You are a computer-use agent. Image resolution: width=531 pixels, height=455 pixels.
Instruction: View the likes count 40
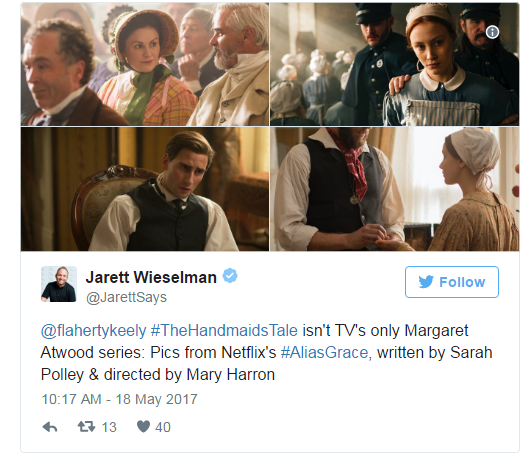pyautogui.click(x=163, y=427)
